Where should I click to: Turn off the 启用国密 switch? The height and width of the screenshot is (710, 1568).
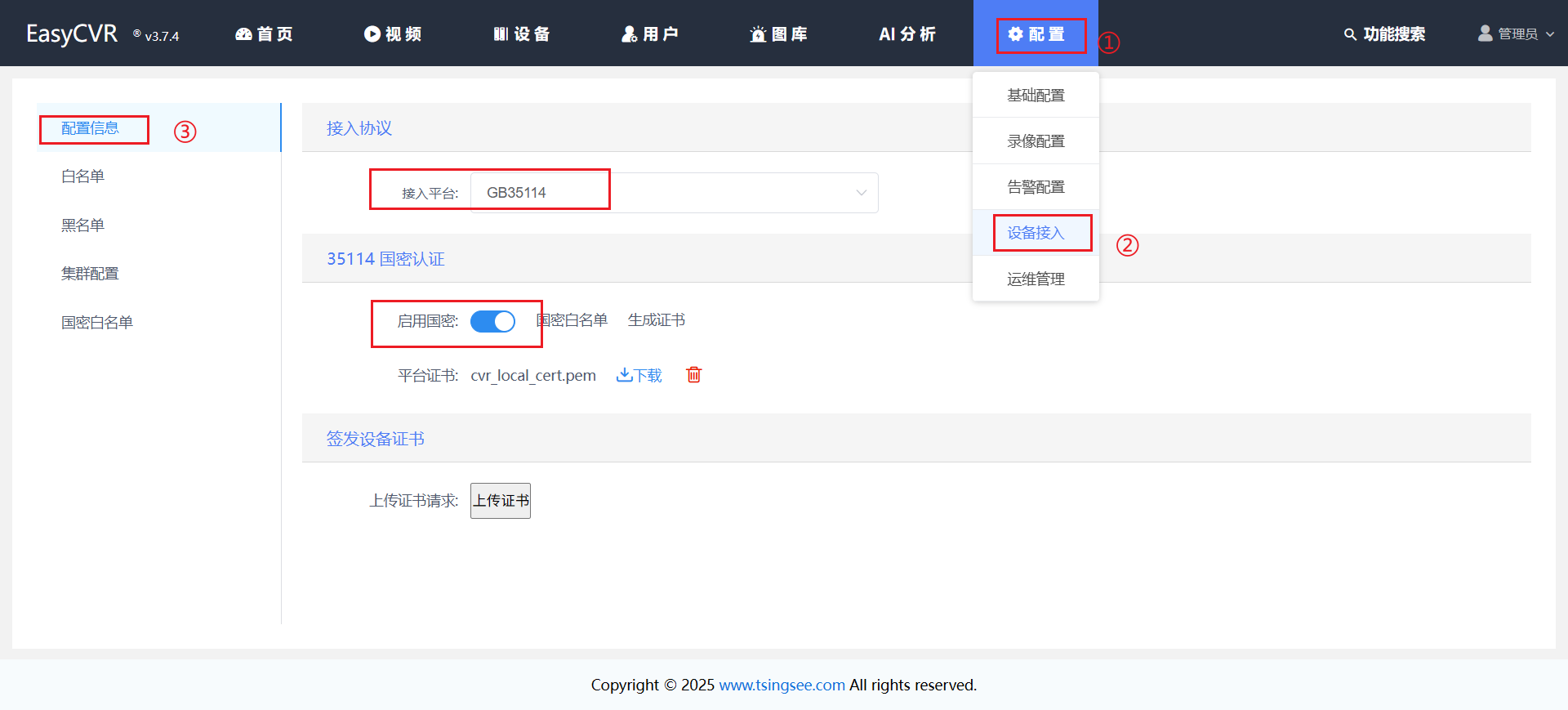point(492,322)
